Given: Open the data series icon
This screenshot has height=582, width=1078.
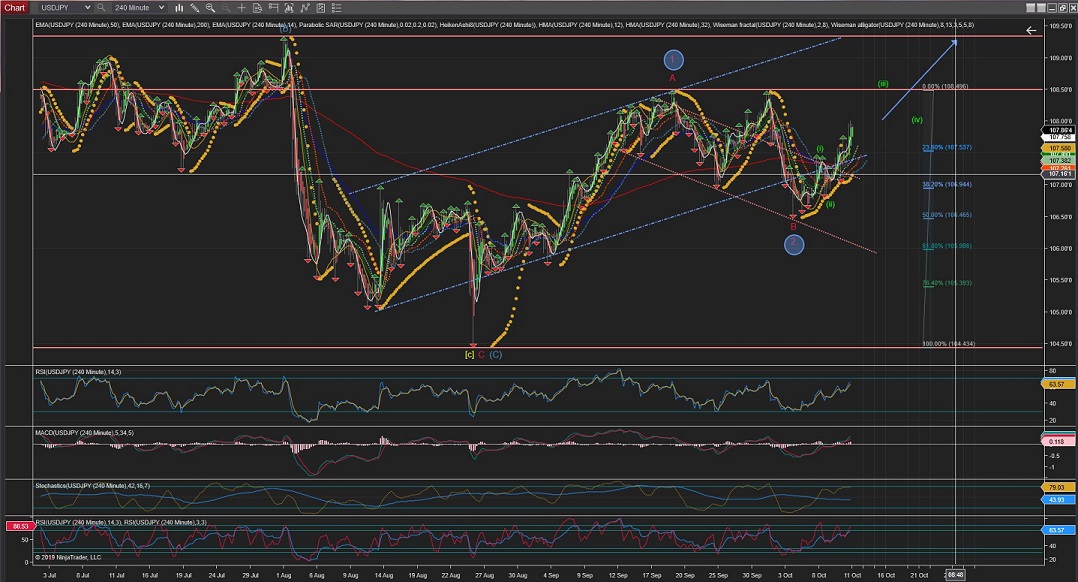Looking at the screenshot, I should (257, 7).
